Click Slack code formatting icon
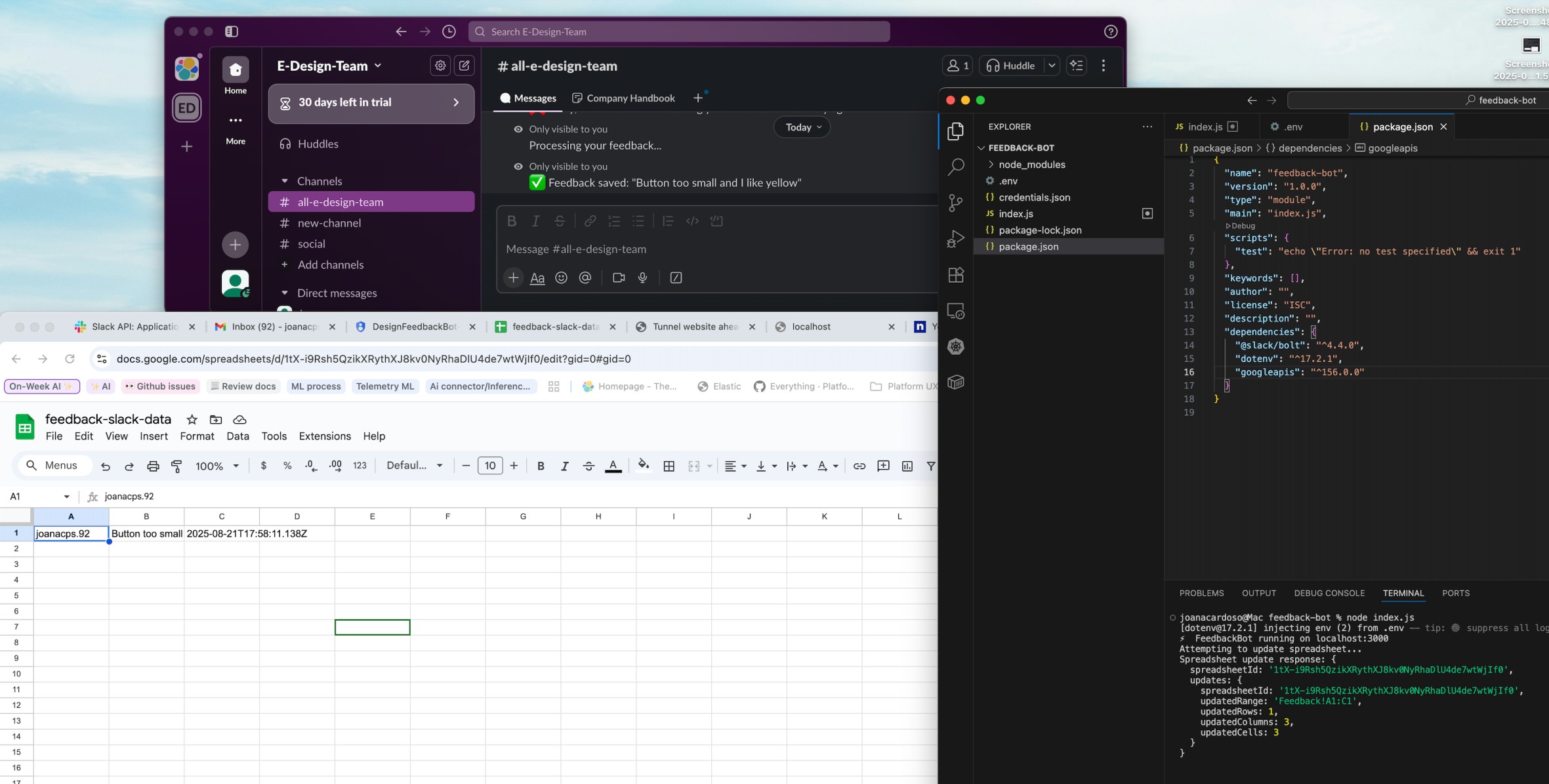The width and height of the screenshot is (1549, 784). click(x=692, y=221)
